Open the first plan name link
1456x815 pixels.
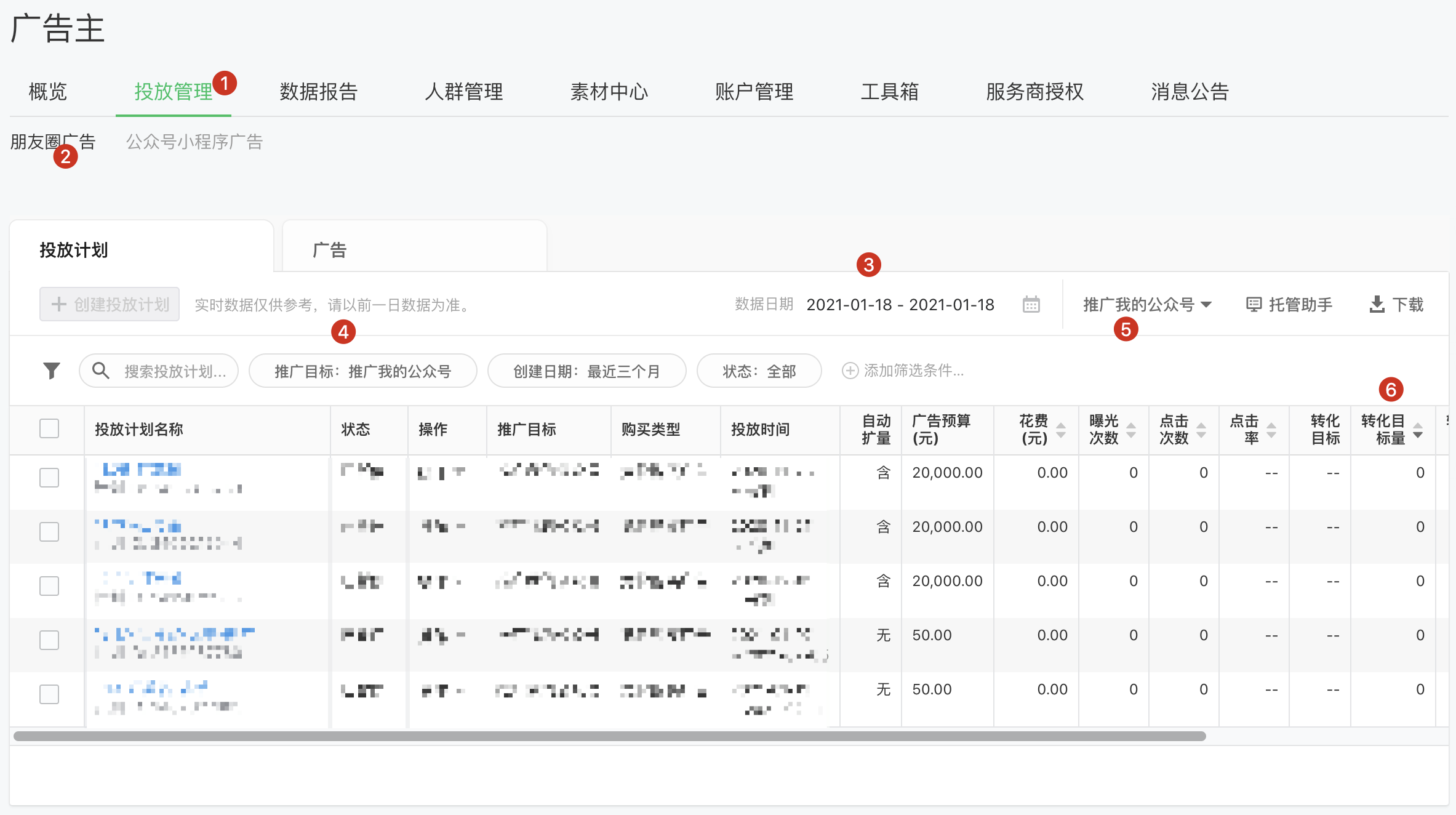(142, 470)
